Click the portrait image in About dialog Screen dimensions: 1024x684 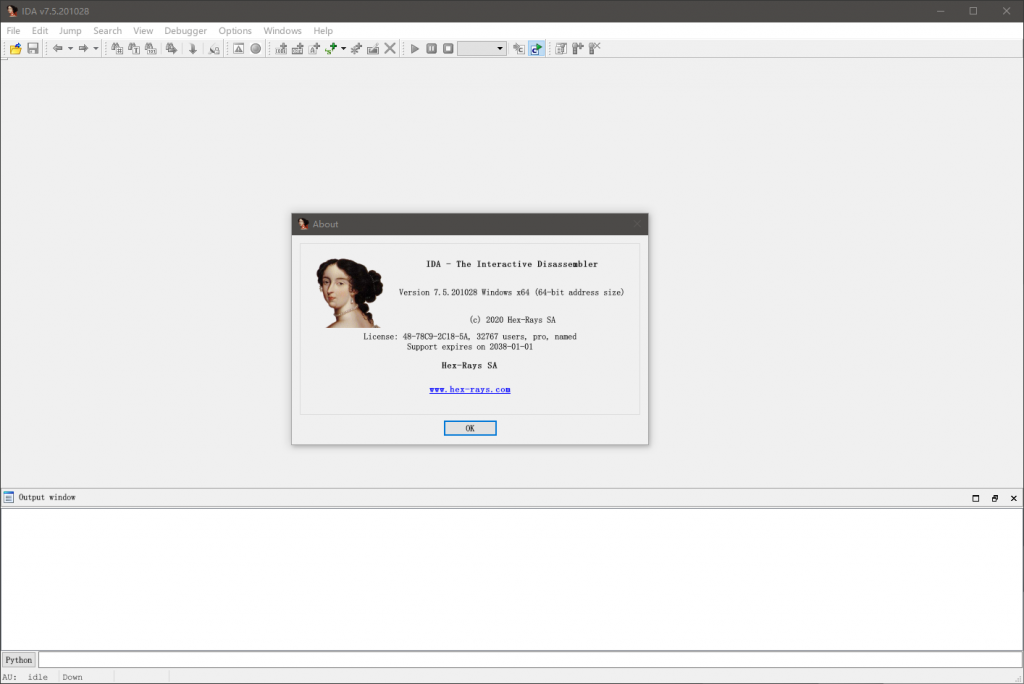(x=349, y=292)
